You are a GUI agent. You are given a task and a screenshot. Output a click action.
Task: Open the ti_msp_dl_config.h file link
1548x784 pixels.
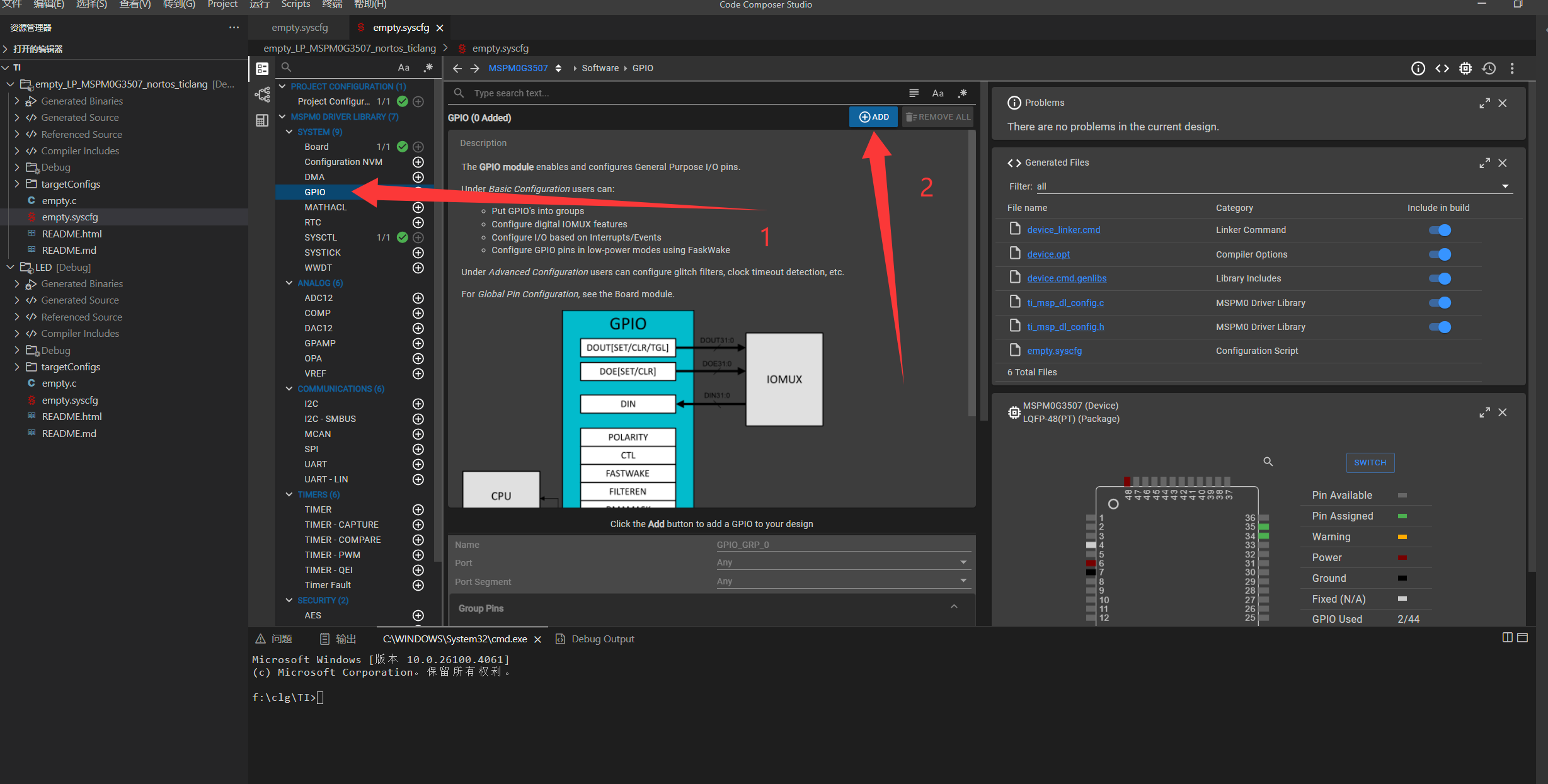point(1065,327)
